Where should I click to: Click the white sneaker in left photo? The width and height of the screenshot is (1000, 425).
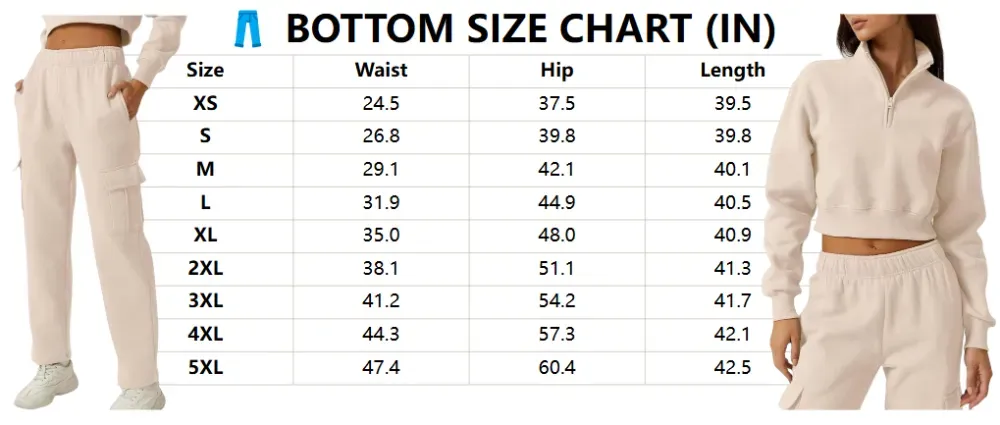pyautogui.click(x=46, y=384)
